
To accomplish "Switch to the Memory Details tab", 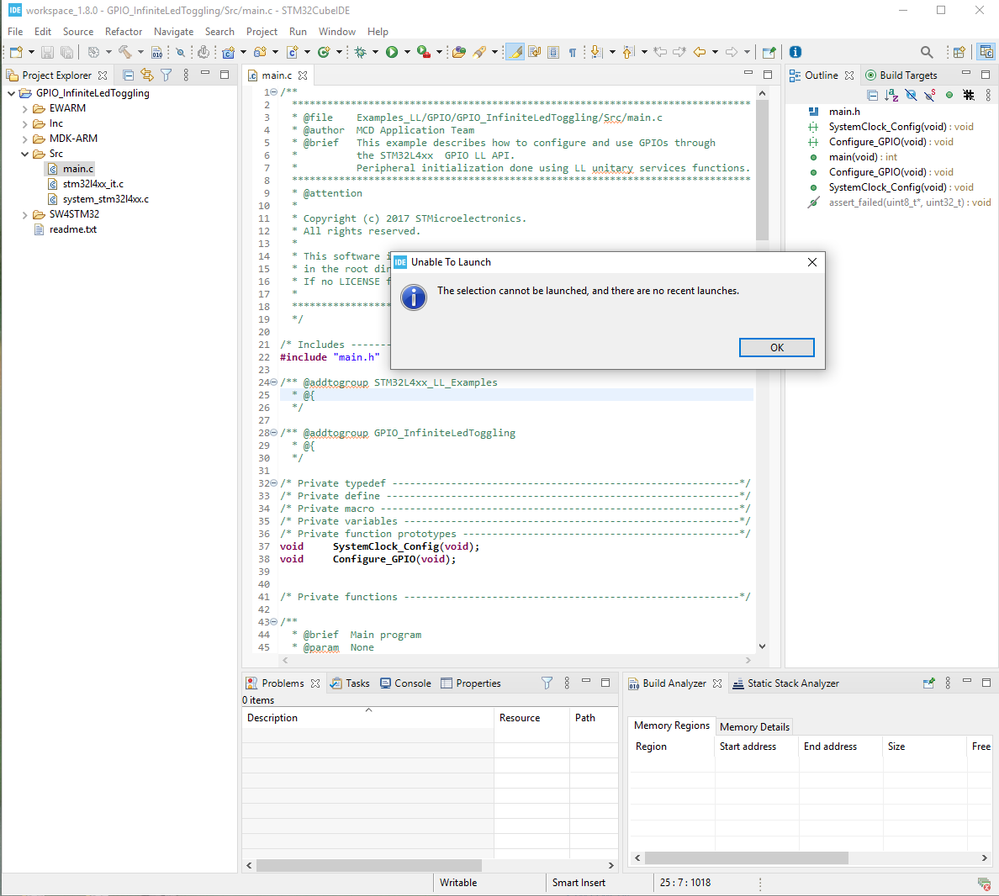I will pos(754,726).
